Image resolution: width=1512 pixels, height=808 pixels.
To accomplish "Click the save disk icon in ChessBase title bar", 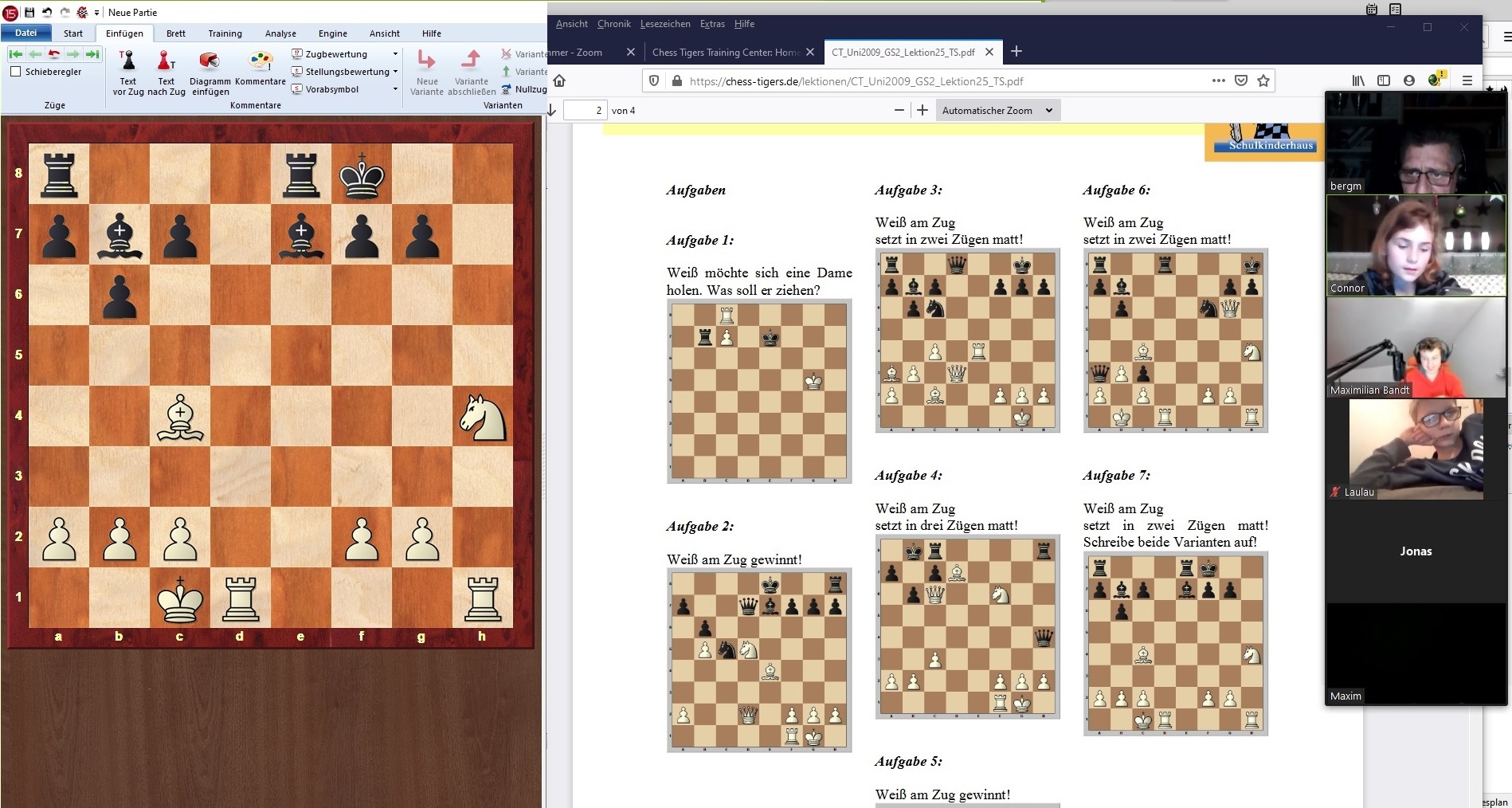I will click(29, 12).
